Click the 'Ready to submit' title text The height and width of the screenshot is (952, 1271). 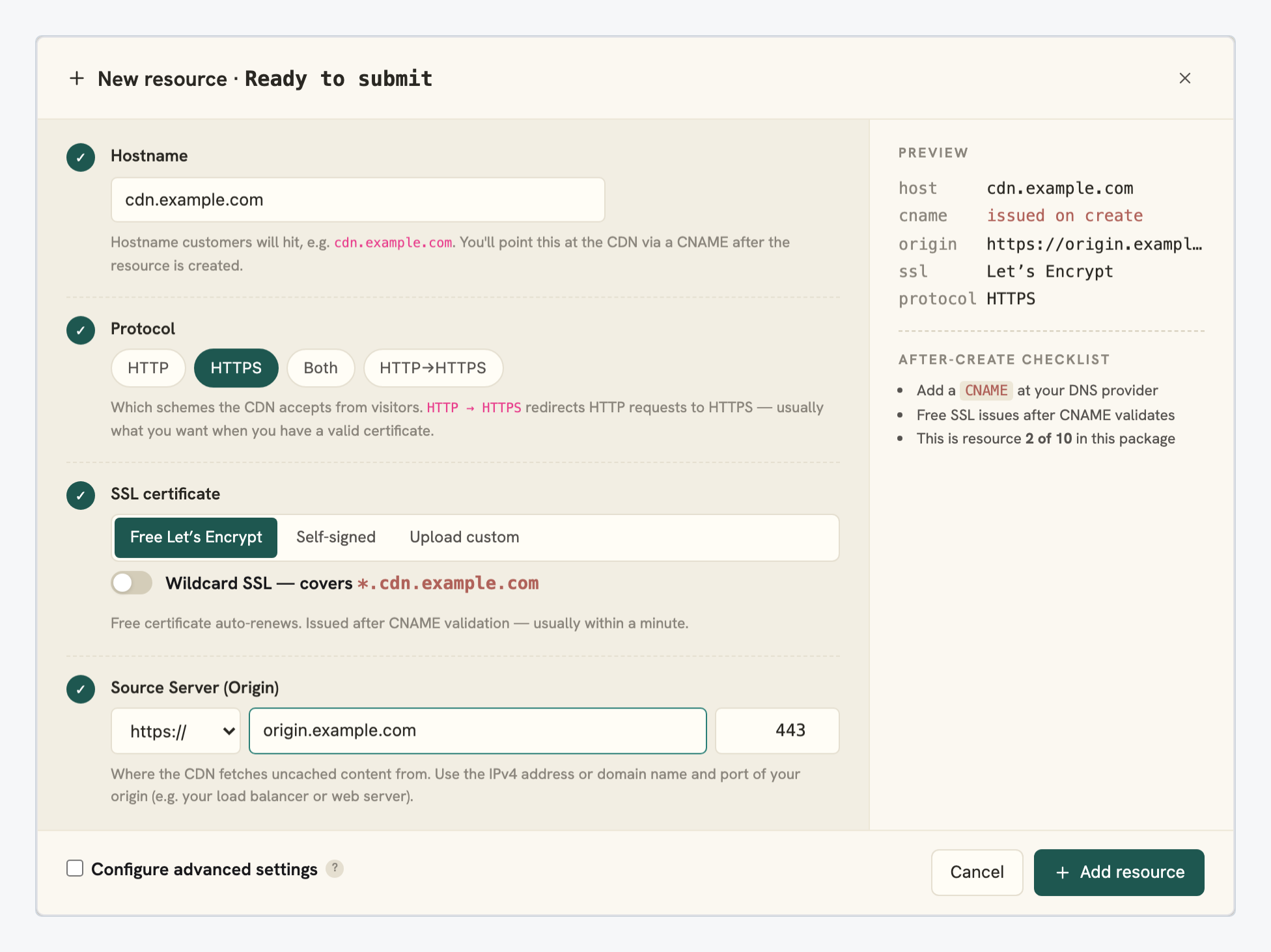pyautogui.click(x=339, y=79)
